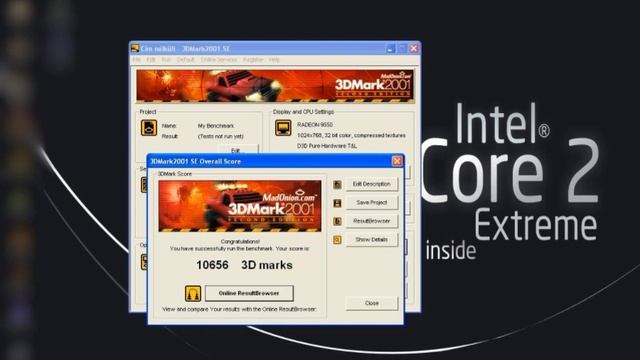Click the "(Tests not run yet)" result text
Viewport: 640px width, 360px height.
(220, 136)
